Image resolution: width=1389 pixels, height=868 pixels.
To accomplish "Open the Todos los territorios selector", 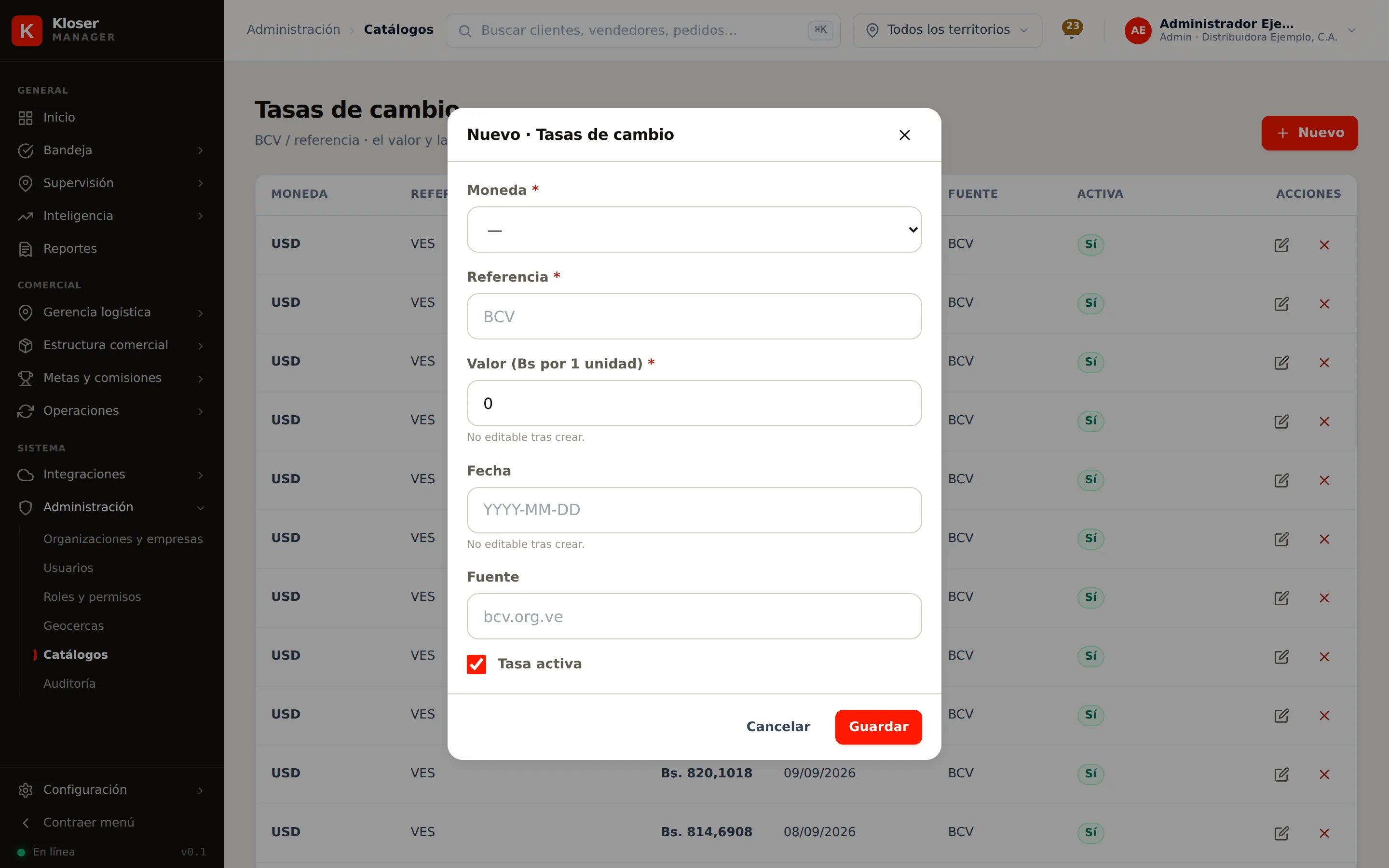I will pyautogui.click(x=947, y=30).
